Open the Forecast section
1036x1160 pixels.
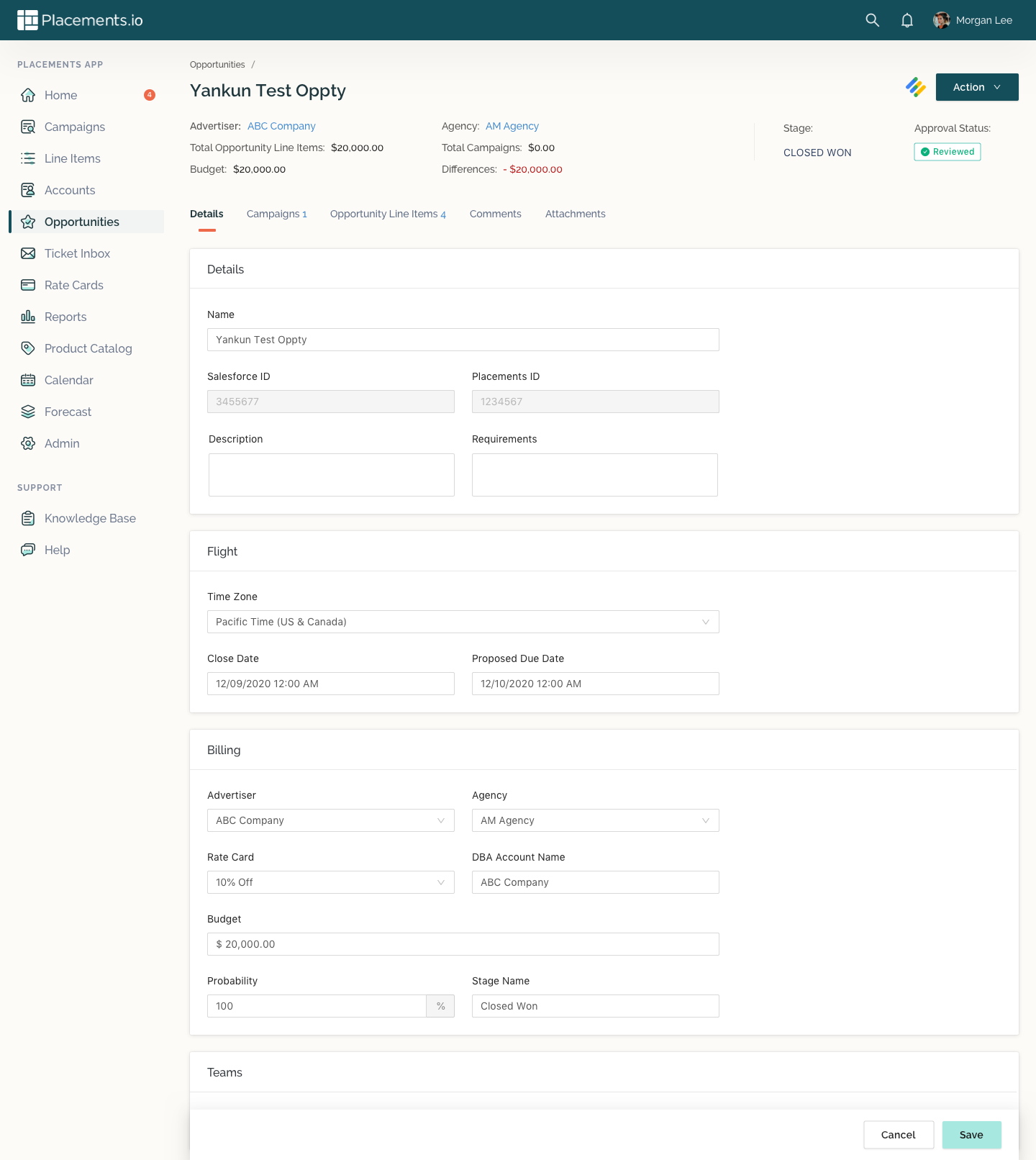[x=68, y=412]
